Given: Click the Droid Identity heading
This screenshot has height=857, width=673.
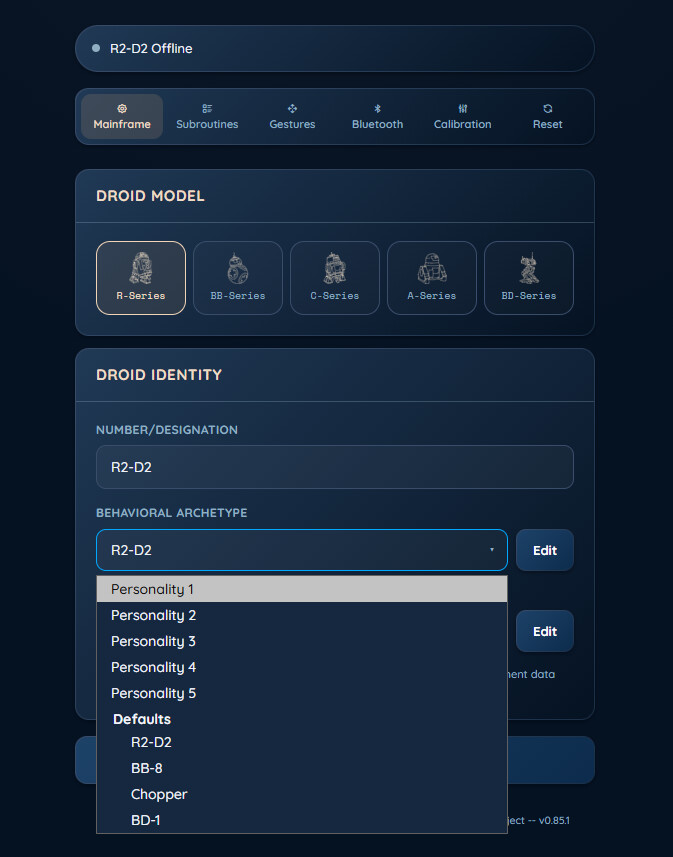Looking at the screenshot, I should [x=159, y=375].
